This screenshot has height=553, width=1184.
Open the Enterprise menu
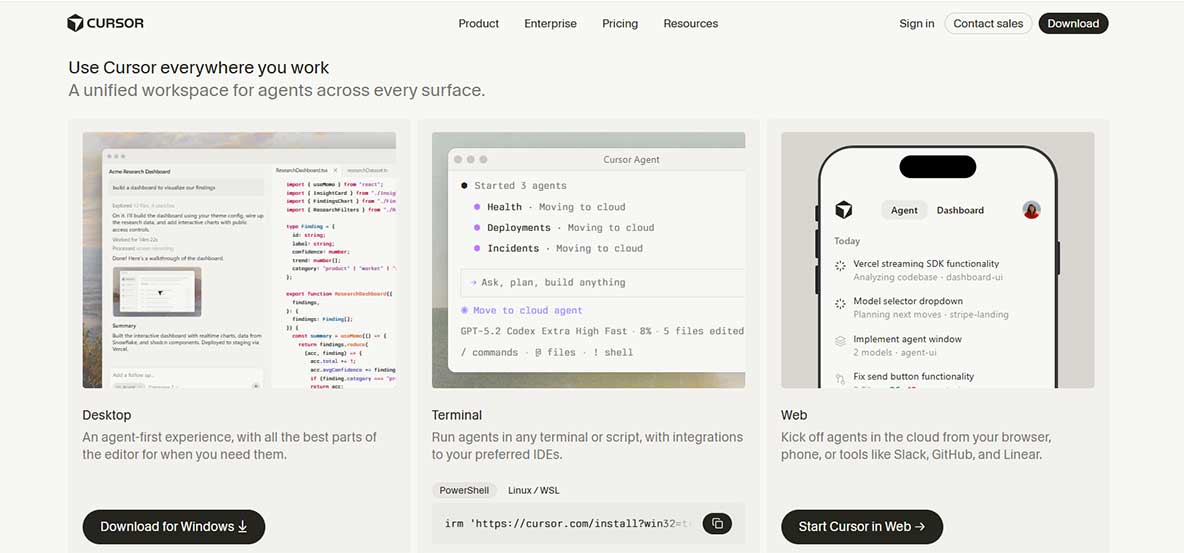pyautogui.click(x=550, y=23)
